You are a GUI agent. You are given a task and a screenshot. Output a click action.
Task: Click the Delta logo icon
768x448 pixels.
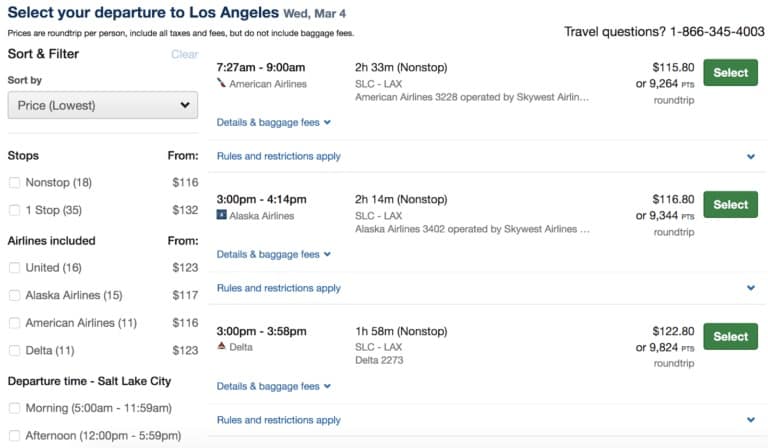(221, 346)
